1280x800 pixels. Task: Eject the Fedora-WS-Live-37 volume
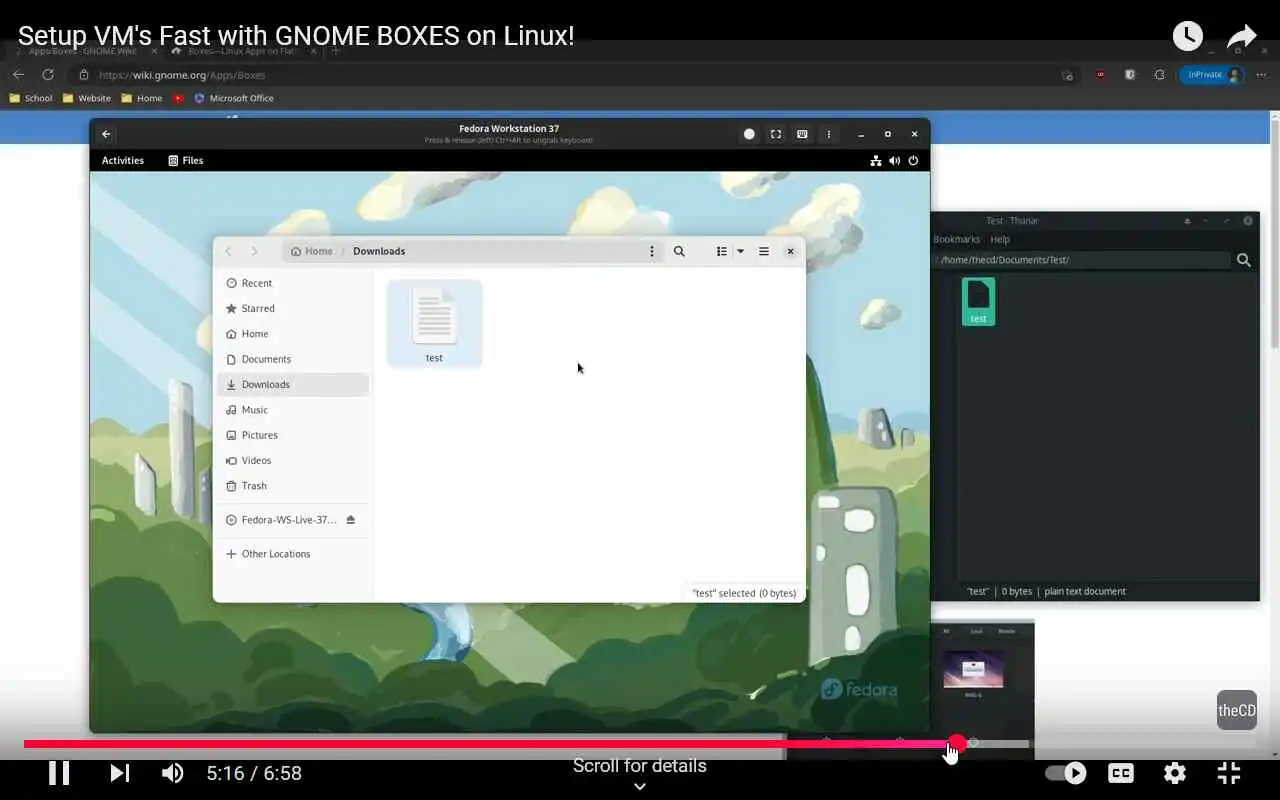click(350, 520)
